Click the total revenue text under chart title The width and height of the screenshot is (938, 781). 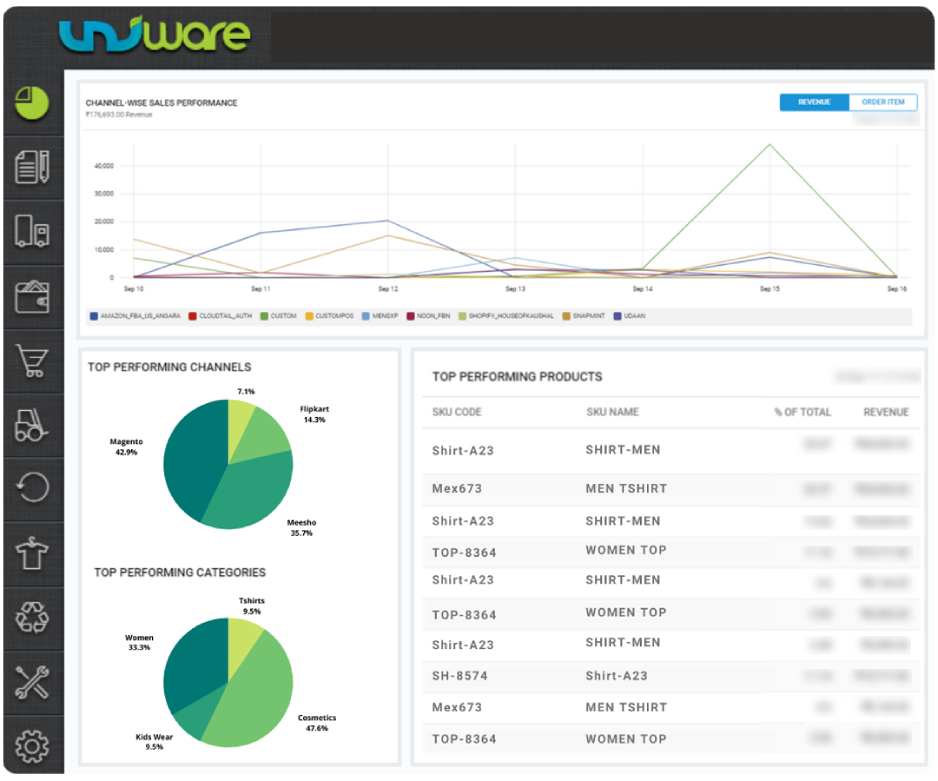[119, 115]
